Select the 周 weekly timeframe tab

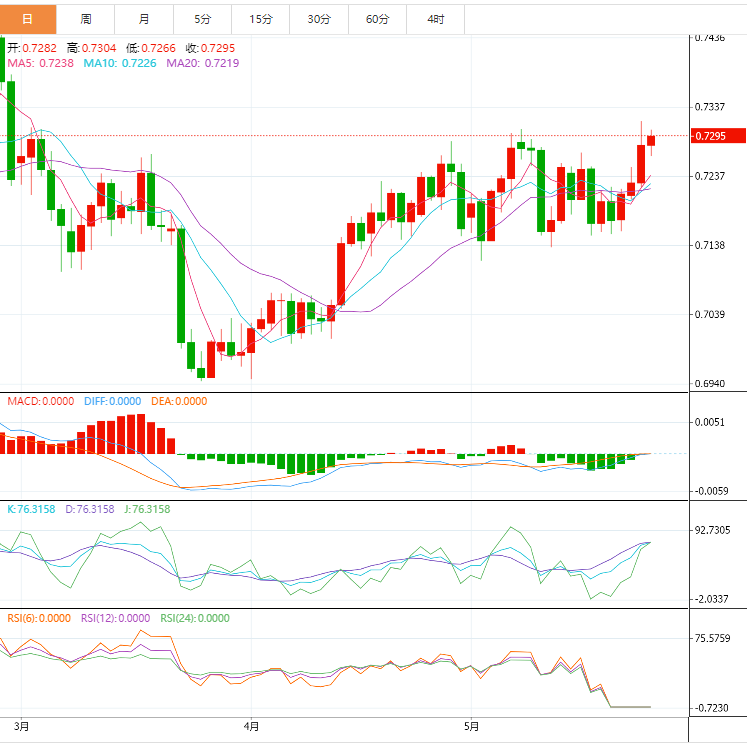[x=86, y=19]
